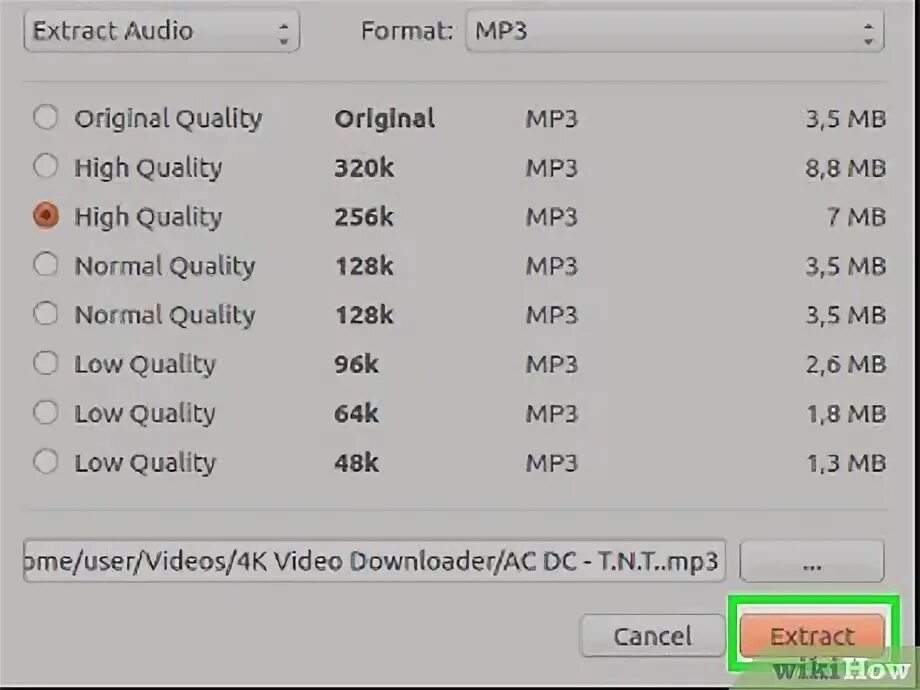This screenshot has height=690, width=920.
Task: Click the '2,6 MB' file size
Action: coord(845,365)
